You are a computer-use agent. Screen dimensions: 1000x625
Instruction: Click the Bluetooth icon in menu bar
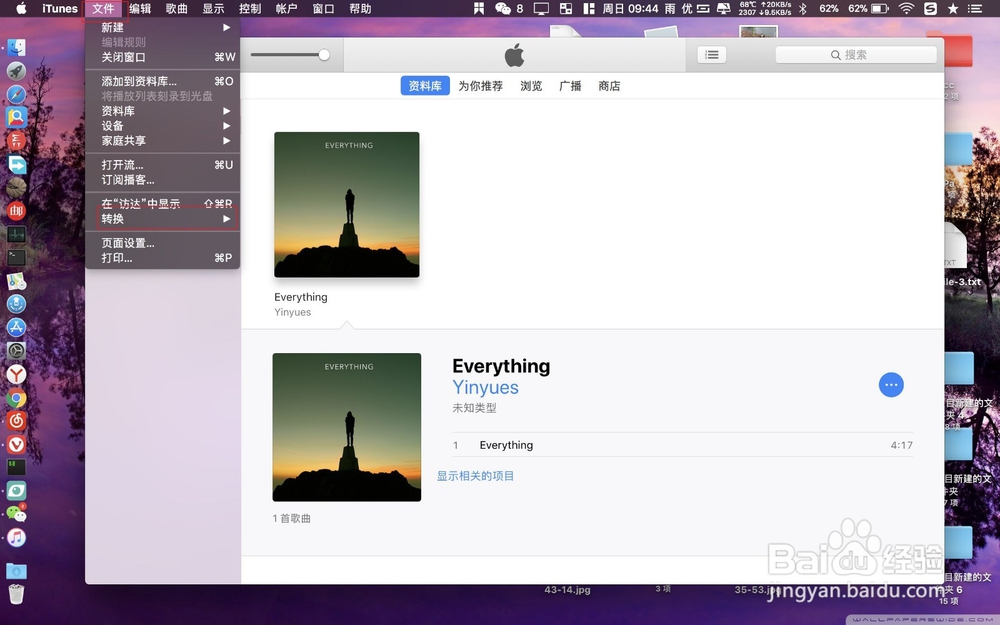click(804, 8)
